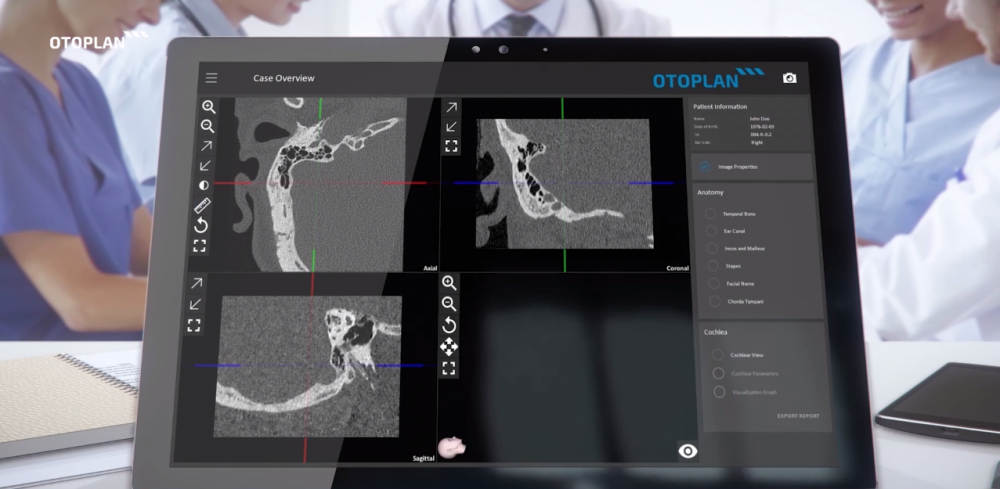Click the Cochlea section heading

pos(716,332)
